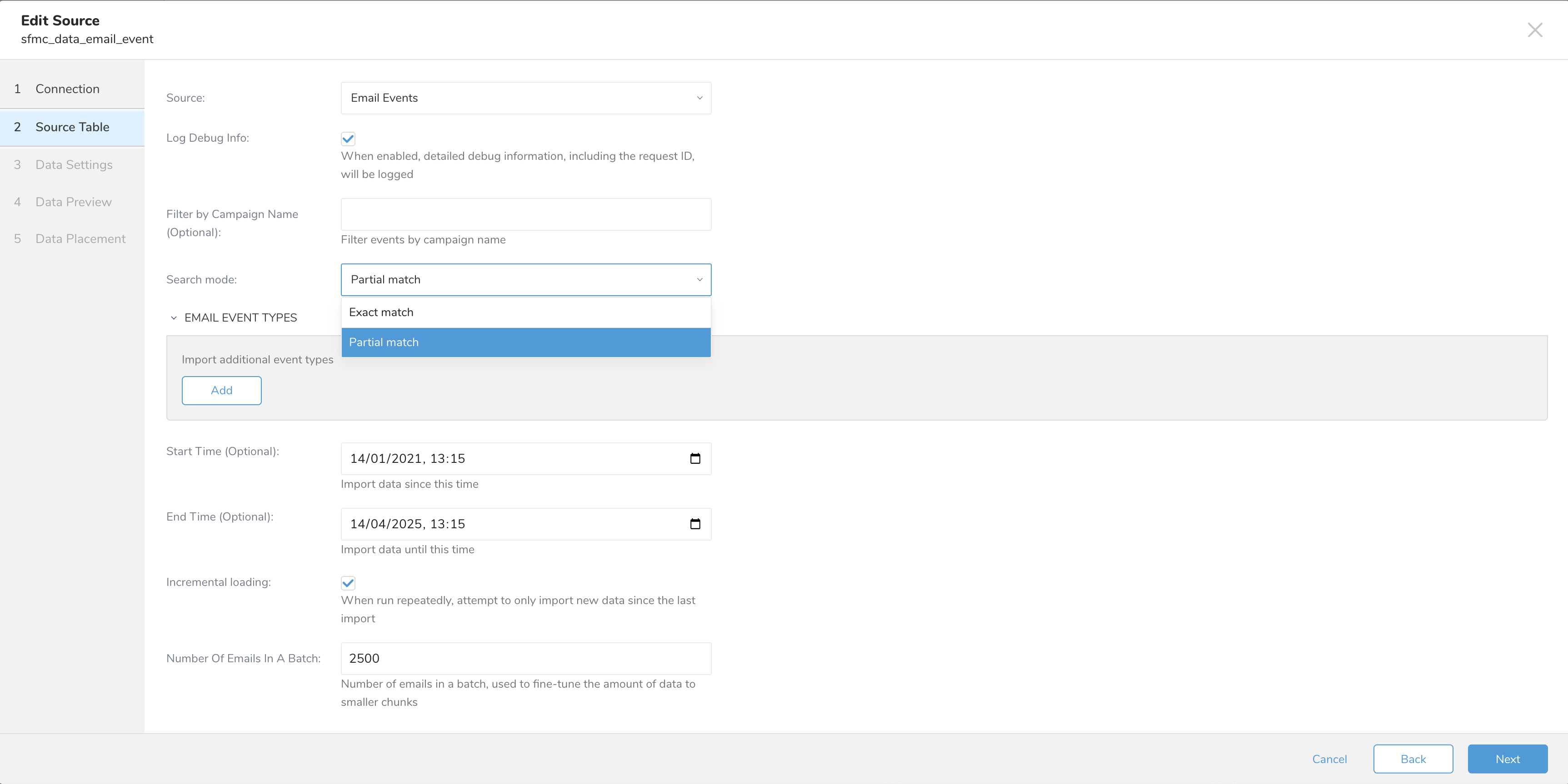The width and height of the screenshot is (1568, 784).
Task: Open the End Time calendar picker icon
Action: pyautogui.click(x=695, y=524)
